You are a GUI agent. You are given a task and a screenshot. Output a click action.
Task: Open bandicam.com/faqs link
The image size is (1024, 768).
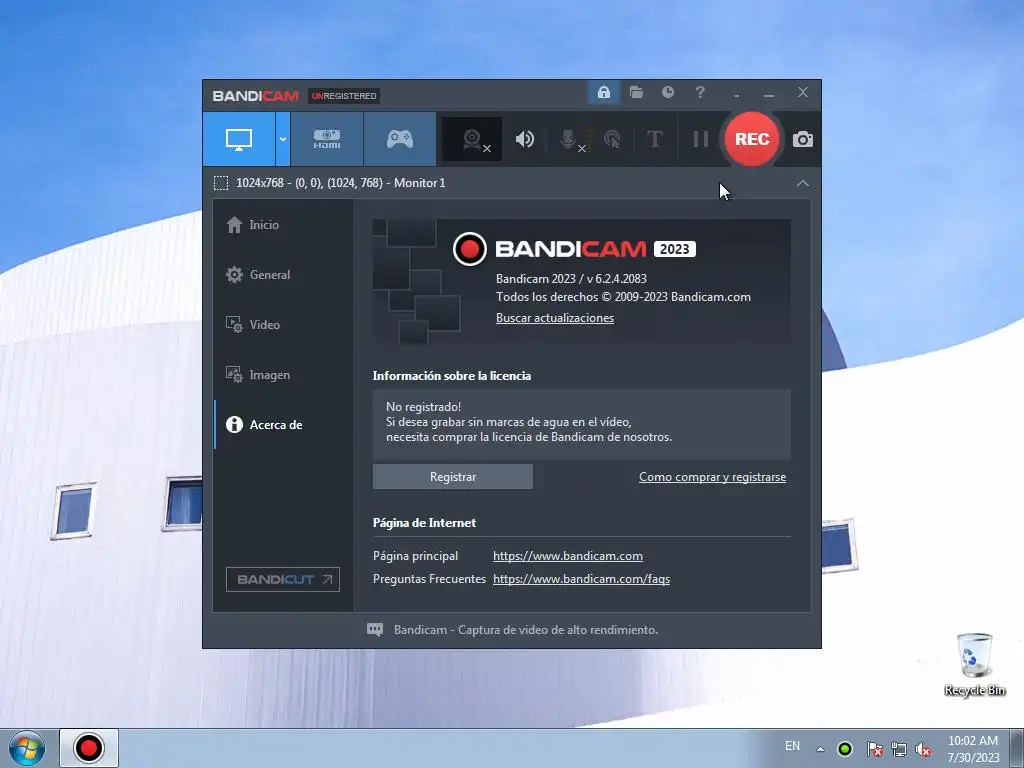point(581,579)
